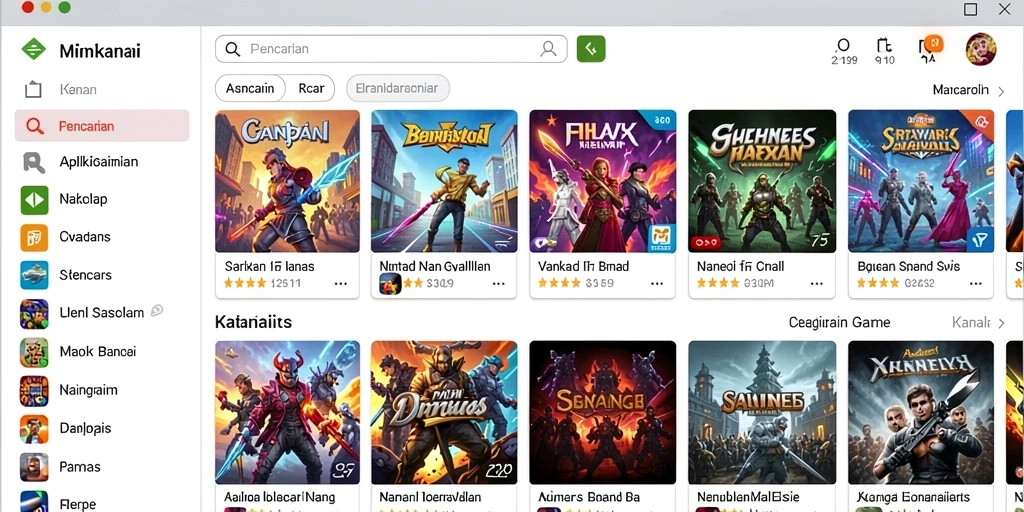Open the Bgican Snand Svis game thumbnail
This screenshot has height=512, width=1024.
921,181
